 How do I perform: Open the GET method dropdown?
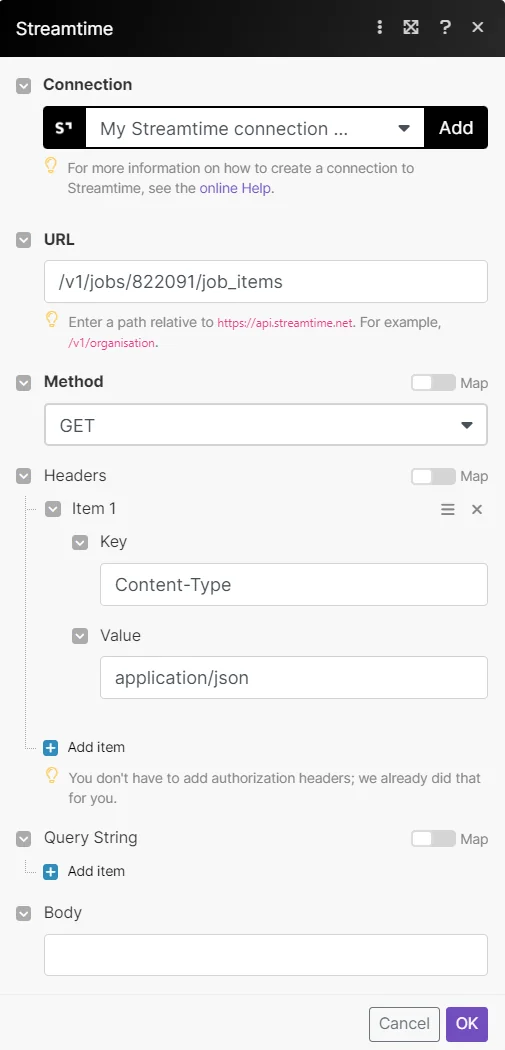[266, 425]
